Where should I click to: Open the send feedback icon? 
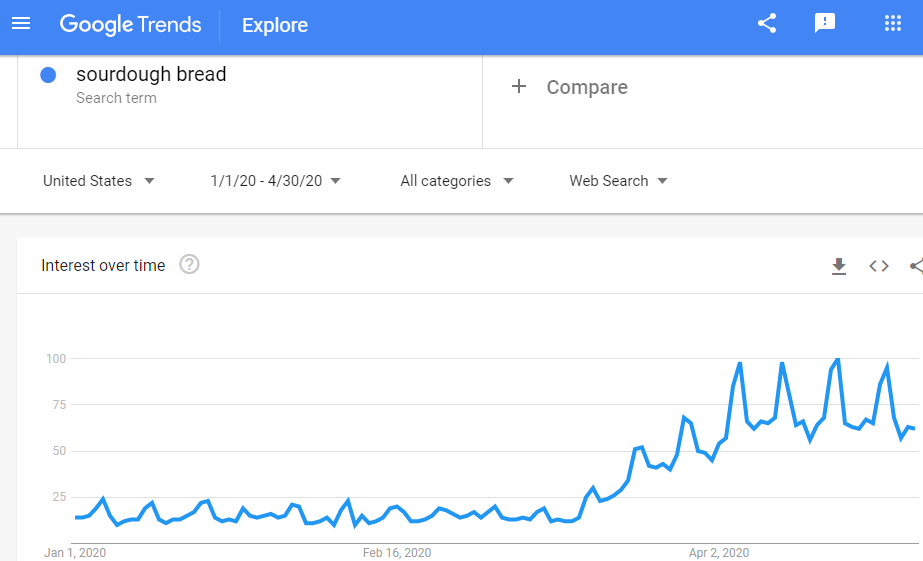825,24
